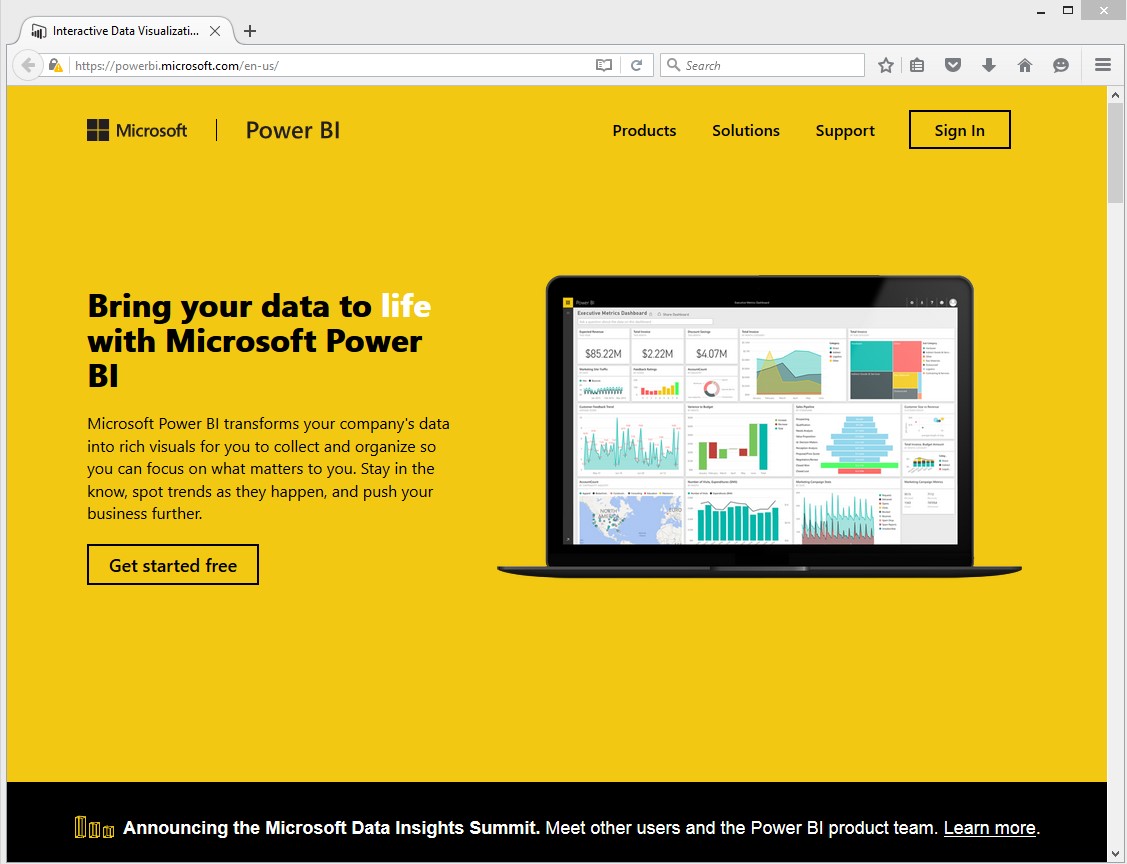Screen dimensions: 1127x864
Task: Open the site security lock icon
Action: click(55, 65)
